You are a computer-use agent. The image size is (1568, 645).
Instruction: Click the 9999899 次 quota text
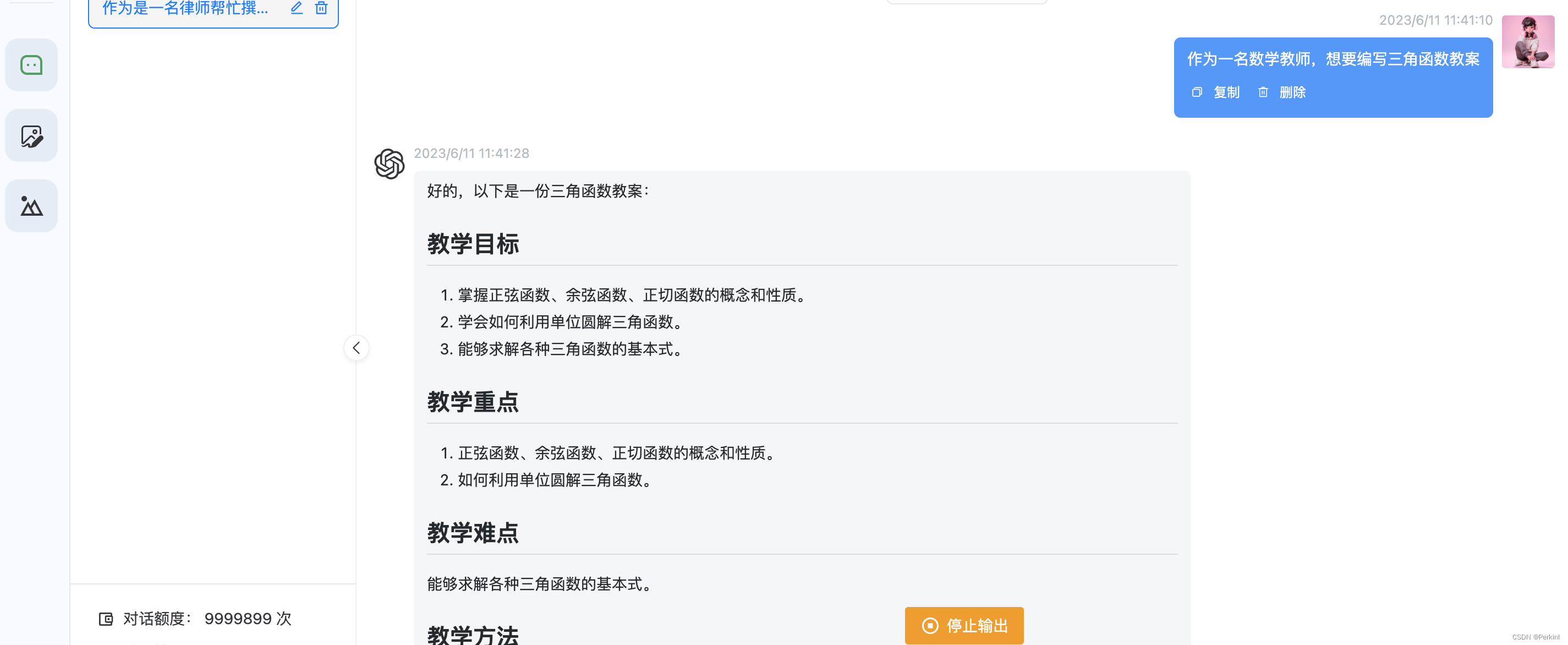click(248, 619)
